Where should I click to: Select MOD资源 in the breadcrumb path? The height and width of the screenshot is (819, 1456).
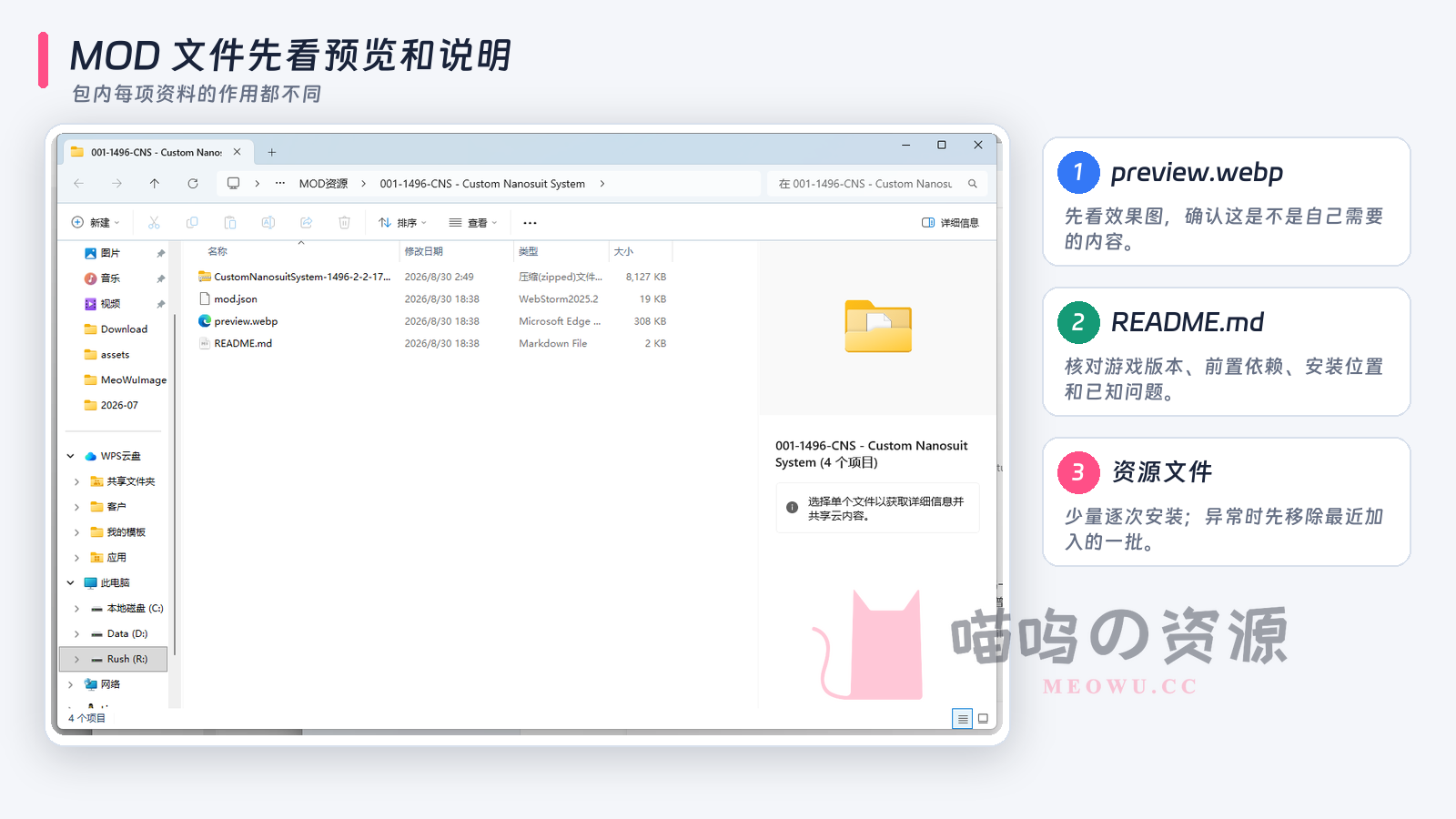[x=323, y=183]
